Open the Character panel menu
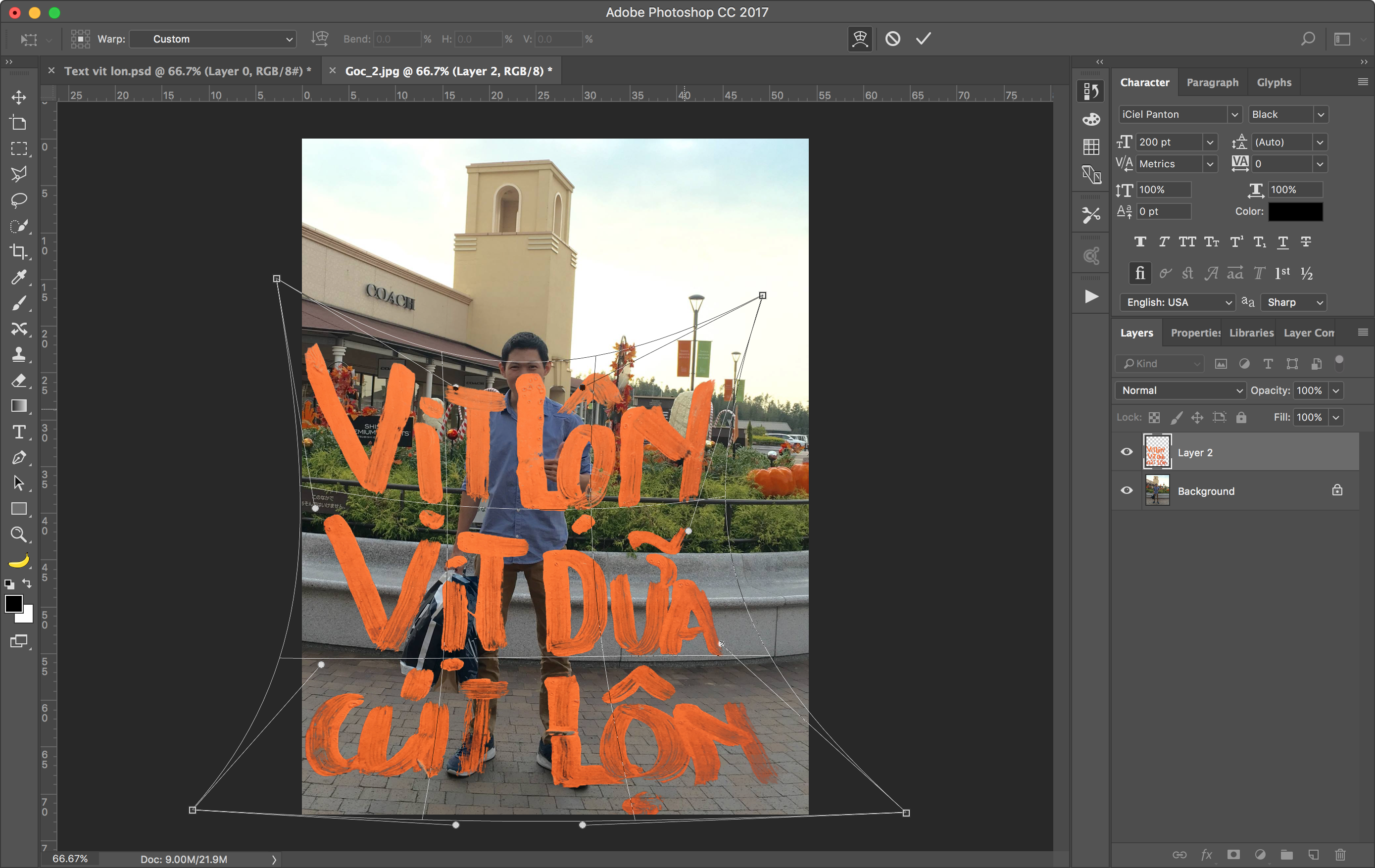The image size is (1375, 868). [x=1363, y=82]
